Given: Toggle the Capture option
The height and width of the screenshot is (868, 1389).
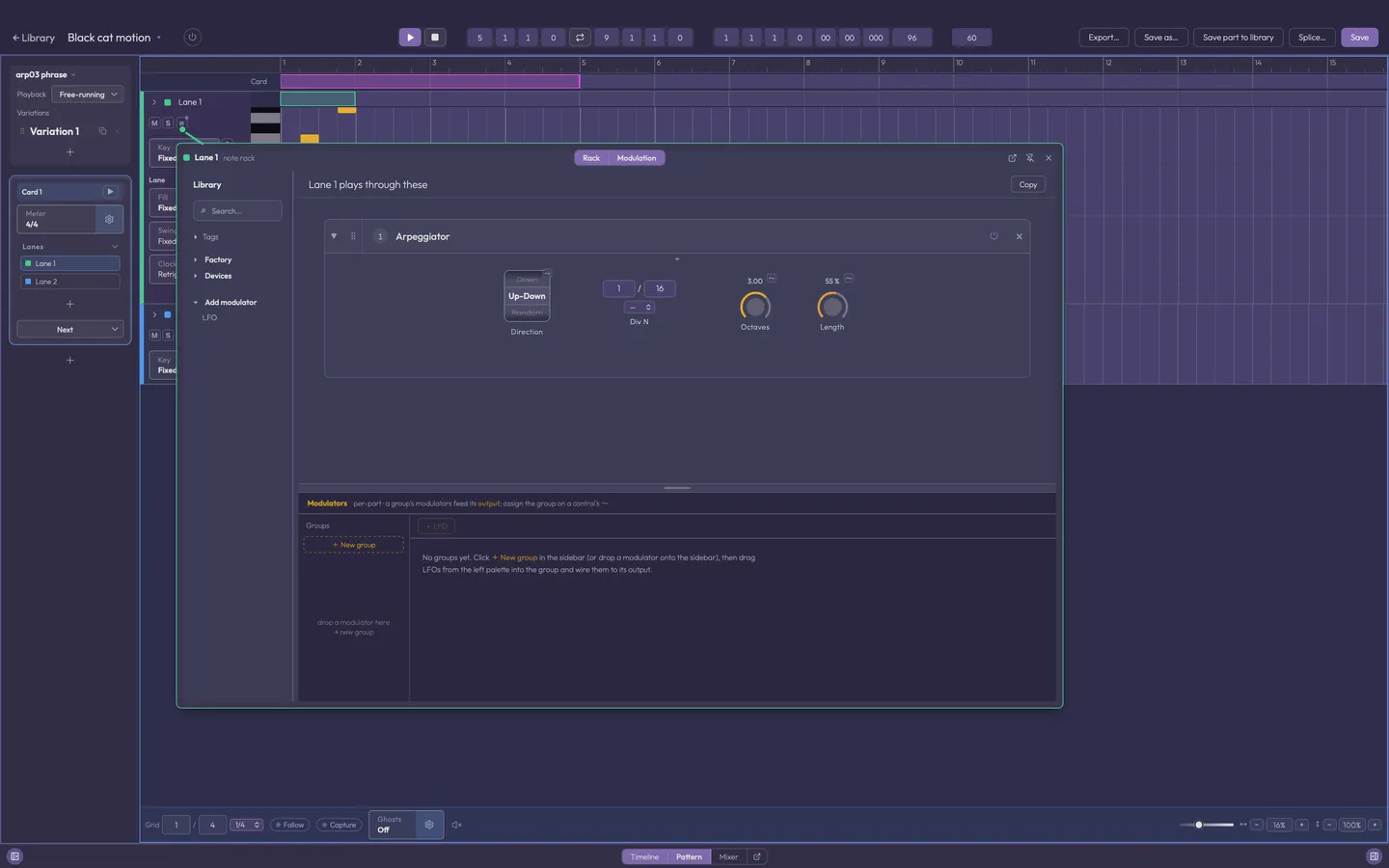Looking at the screenshot, I should pyautogui.click(x=338, y=826).
